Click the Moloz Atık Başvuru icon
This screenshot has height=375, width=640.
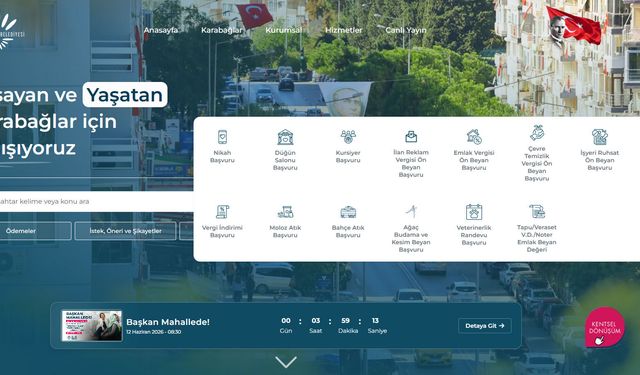point(285,212)
